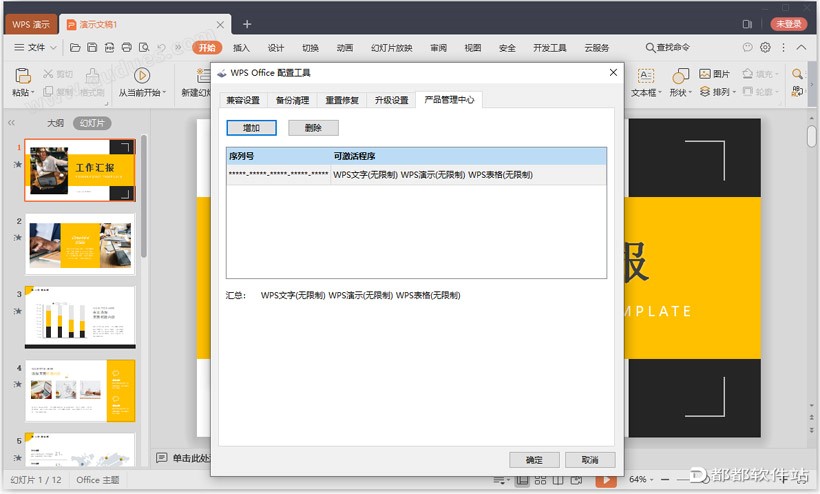Click the Paste clipboard icon
This screenshot has height=494, width=820.
22,76
